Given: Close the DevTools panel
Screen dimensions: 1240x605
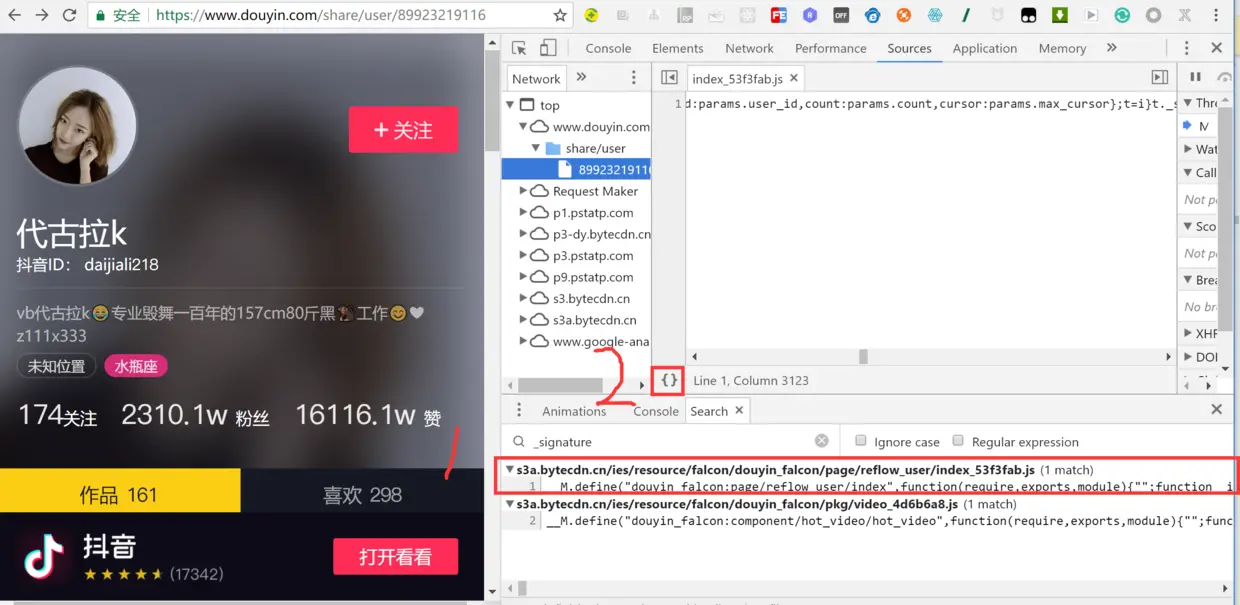Looking at the screenshot, I should pyautogui.click(x=1217, y=48).
